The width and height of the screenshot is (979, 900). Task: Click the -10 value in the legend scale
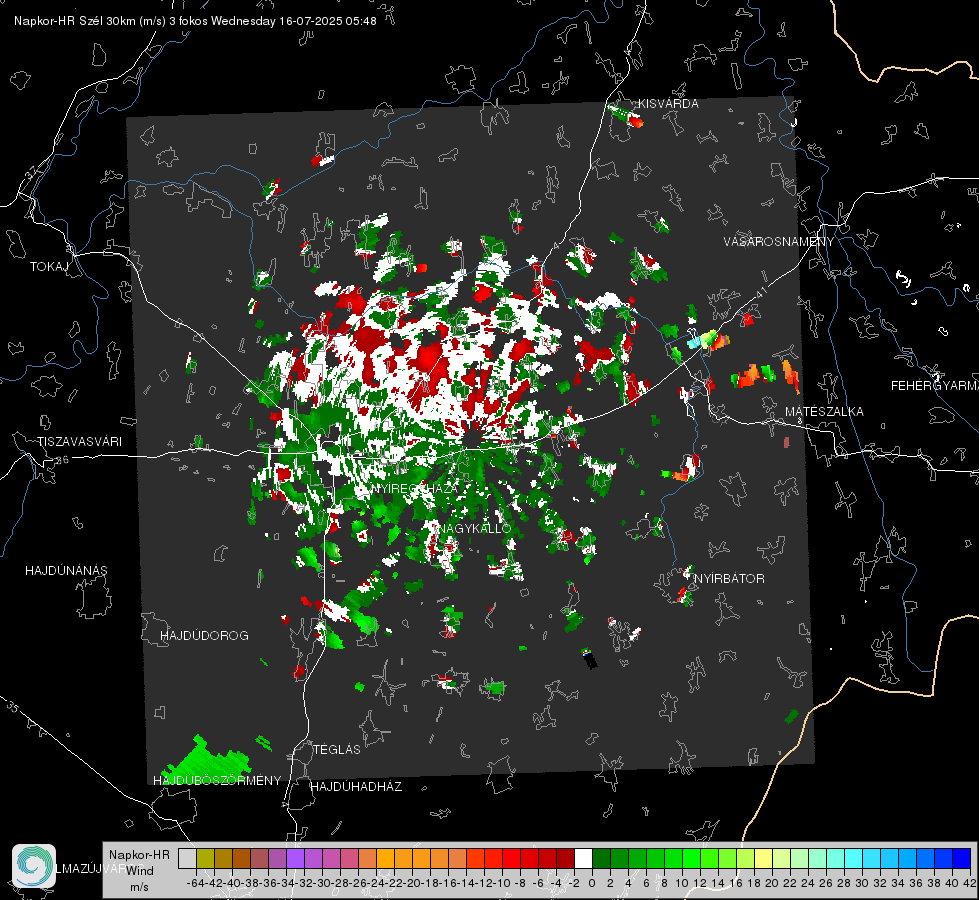pos(502,883)
